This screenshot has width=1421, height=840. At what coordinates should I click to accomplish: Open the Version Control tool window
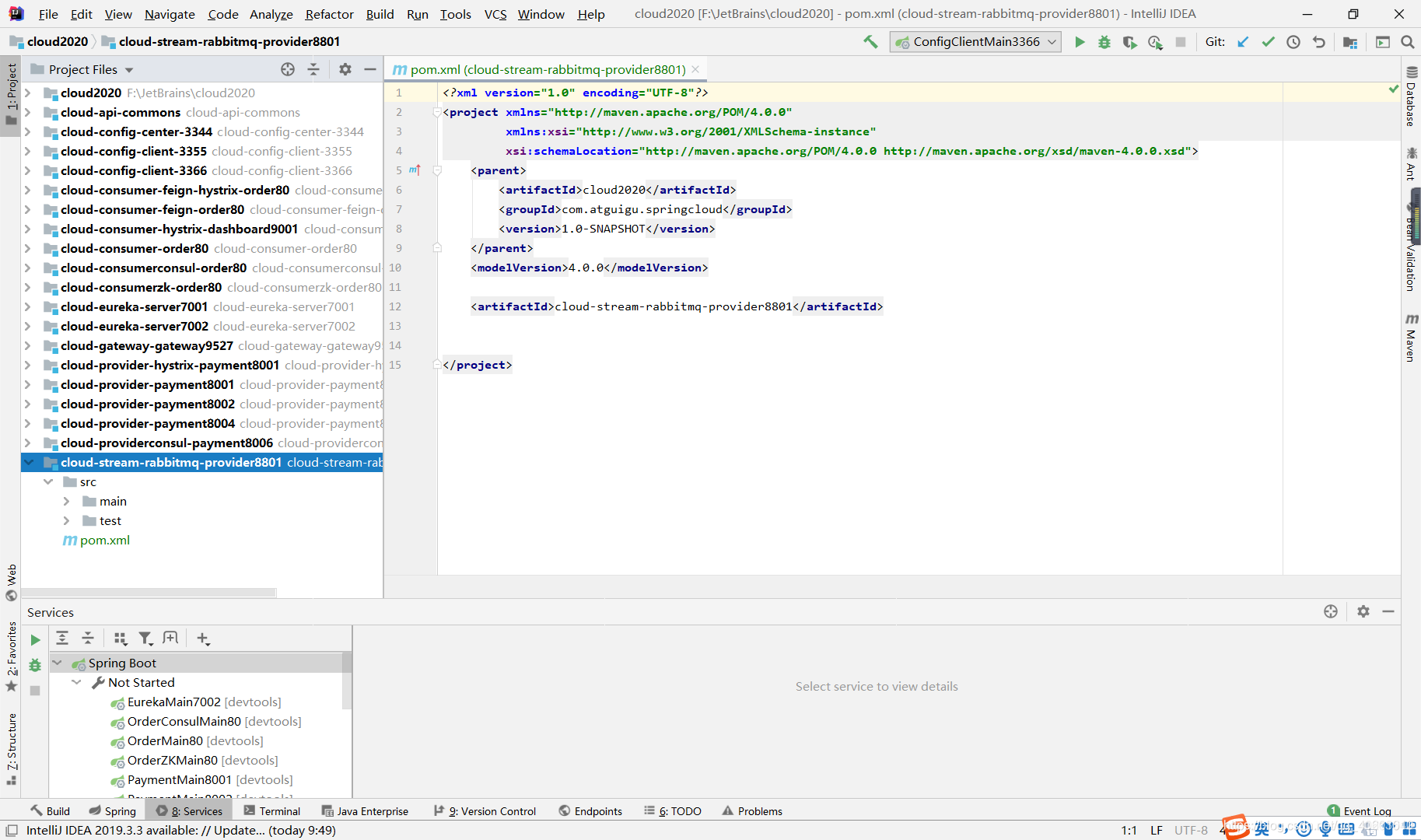485,810
